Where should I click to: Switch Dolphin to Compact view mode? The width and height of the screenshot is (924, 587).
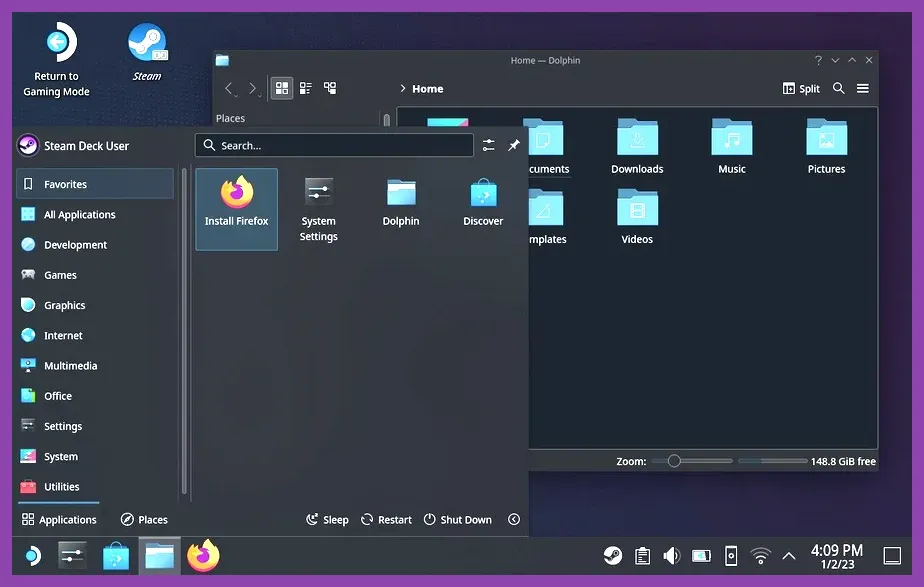pos(306,88)
